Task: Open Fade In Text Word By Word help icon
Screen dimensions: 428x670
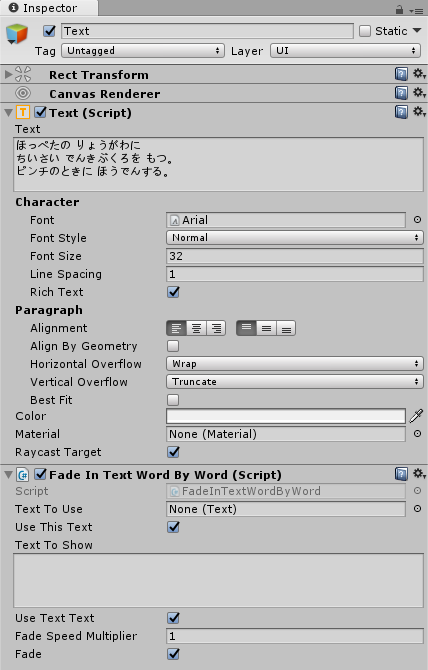Action: (x=401, y=474)
